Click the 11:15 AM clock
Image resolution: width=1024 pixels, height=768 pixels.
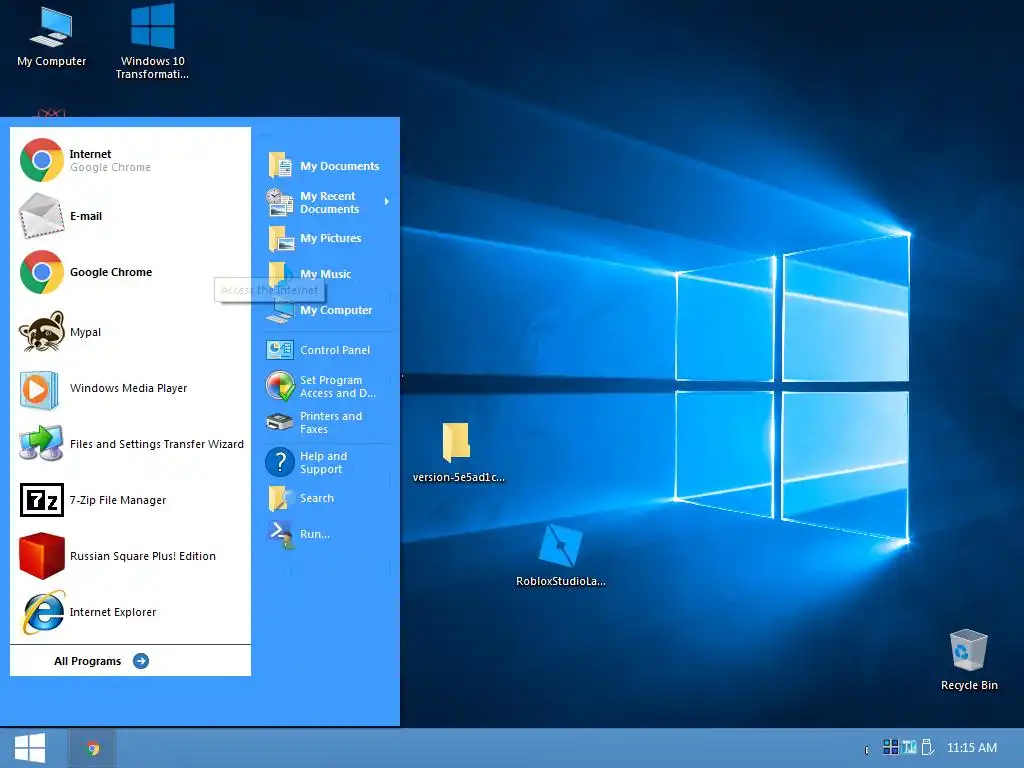[x=972, y=748]
